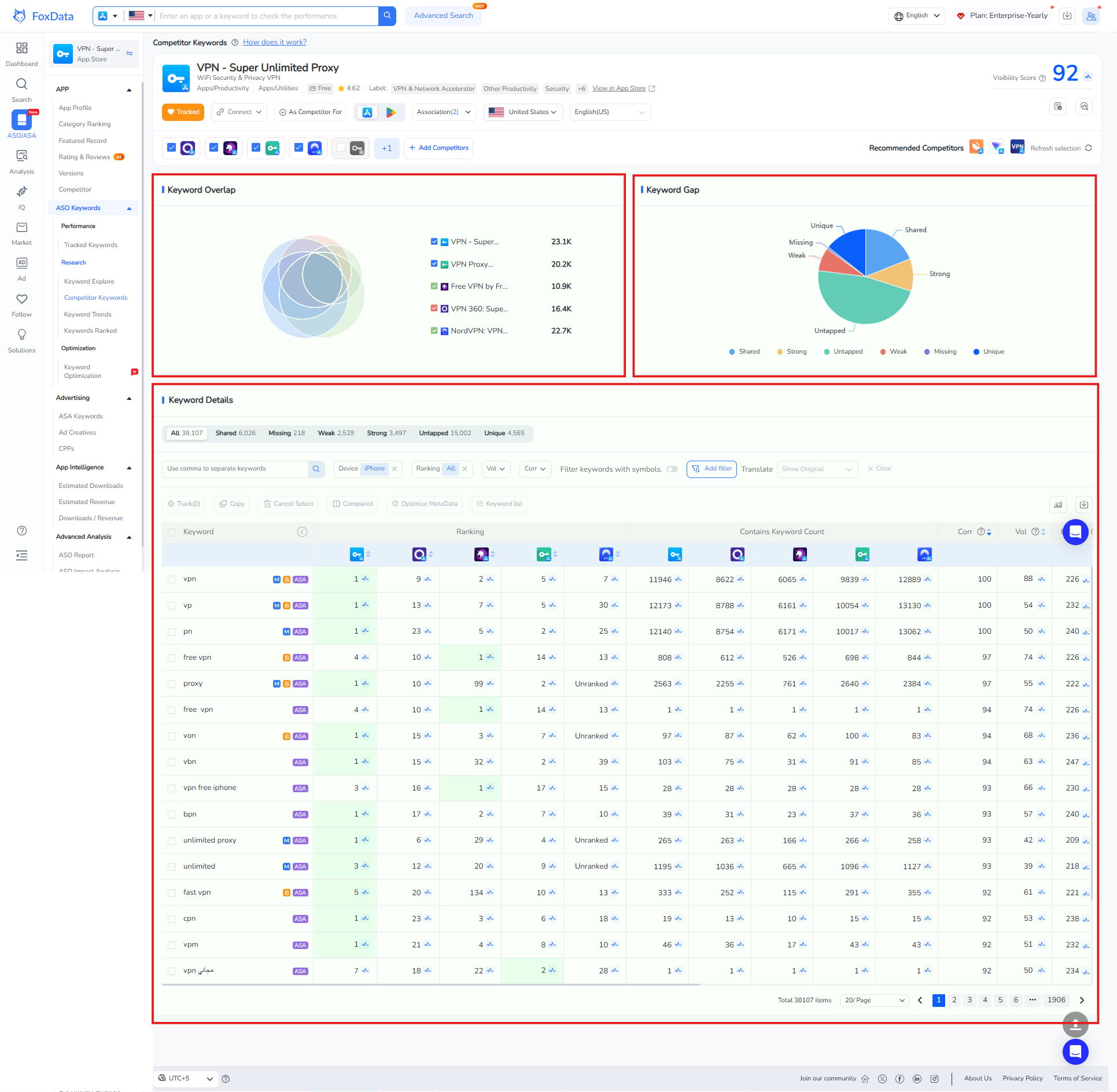Switch to the Untapped keywords tab
The height and width of the screenshot is (1092, 1117).
point(445,433)
